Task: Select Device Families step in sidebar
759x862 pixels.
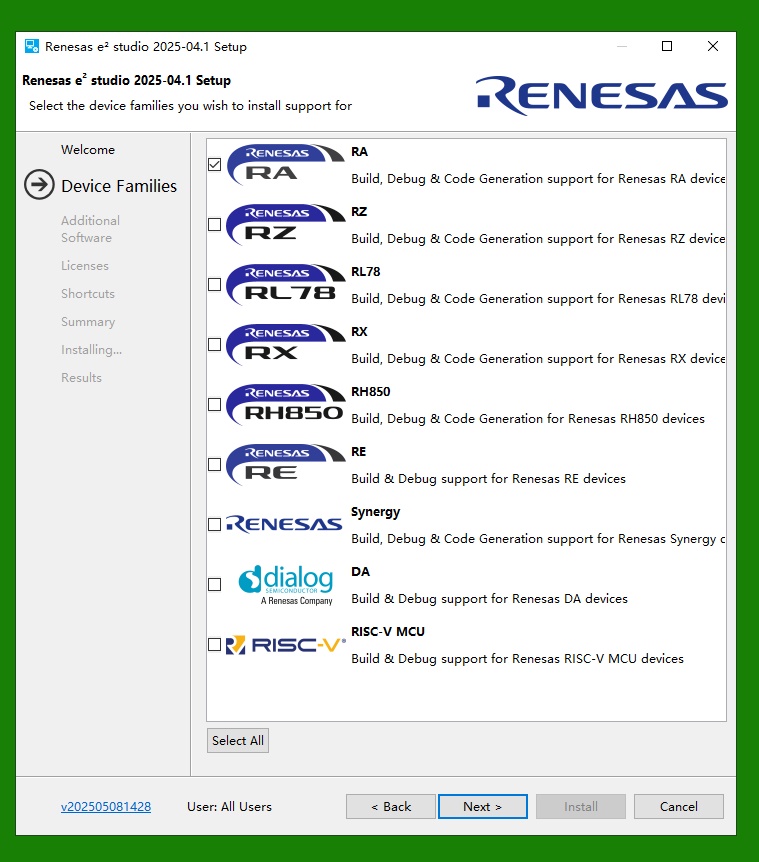Action: coord(119,186)
